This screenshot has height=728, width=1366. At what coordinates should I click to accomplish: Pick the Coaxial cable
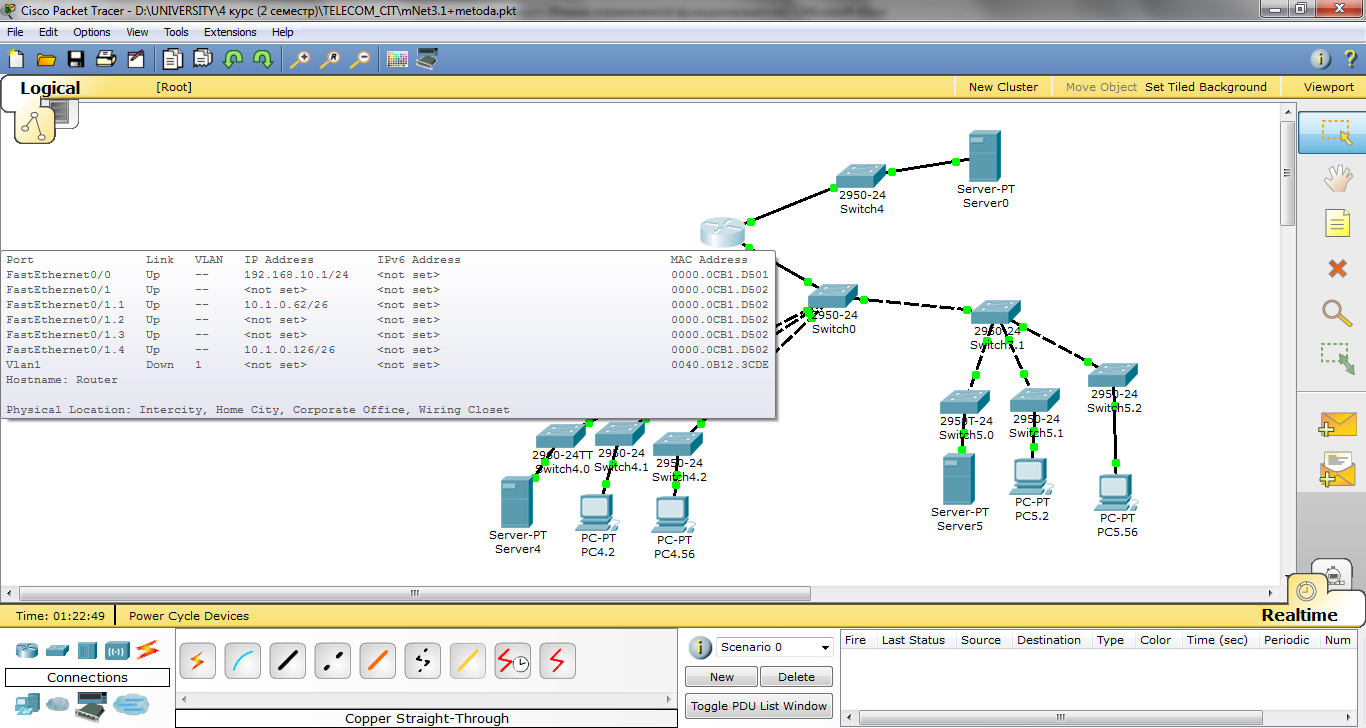tap(467, 660)
